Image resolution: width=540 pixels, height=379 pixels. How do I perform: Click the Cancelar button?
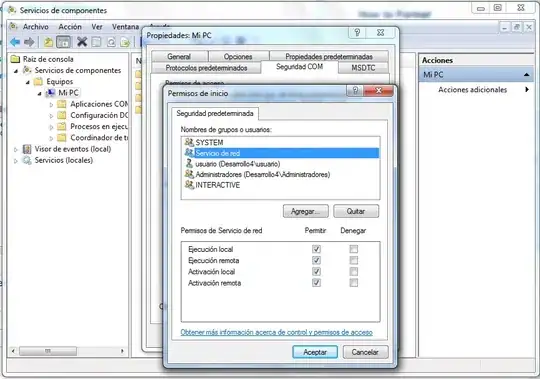click(365, 352)
